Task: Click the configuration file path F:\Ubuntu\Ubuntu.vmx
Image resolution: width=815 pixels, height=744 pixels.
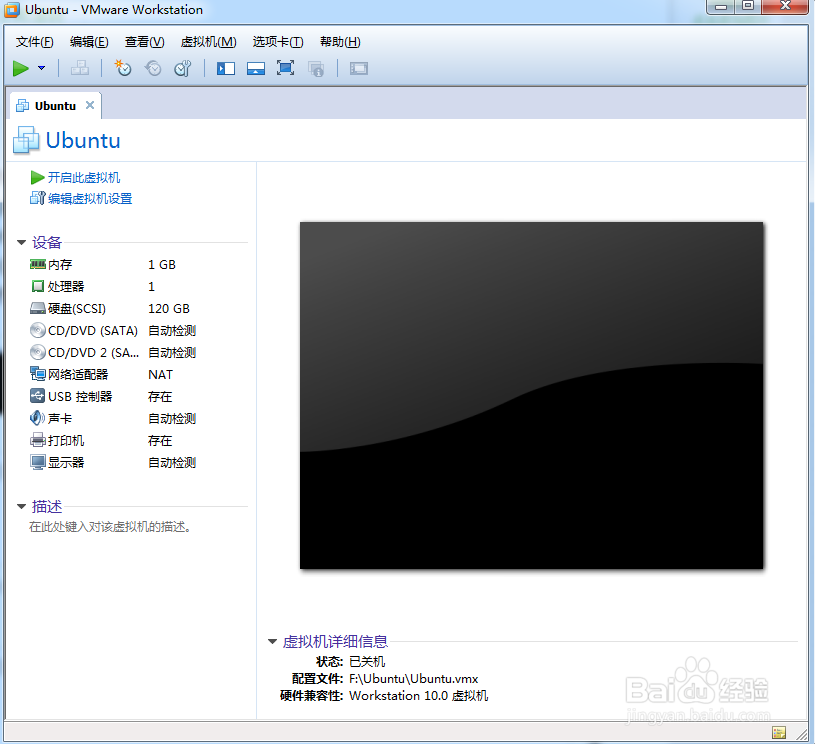Action: pos(414,679)
